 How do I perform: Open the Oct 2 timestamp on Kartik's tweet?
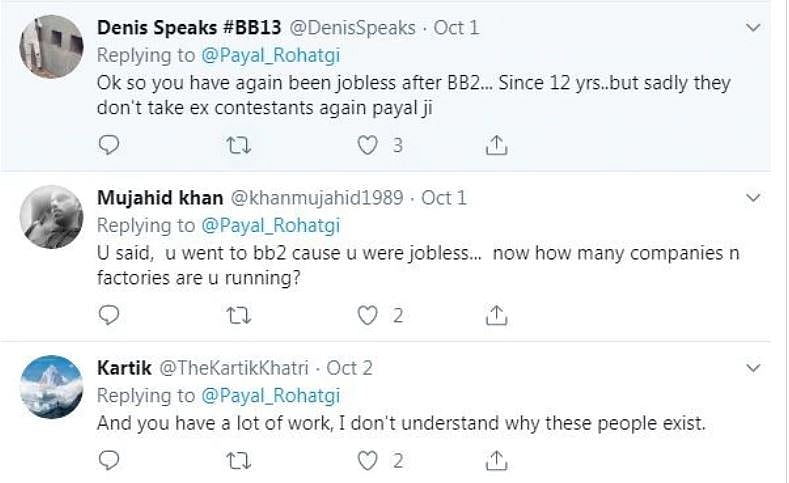[x=349, y=368]
